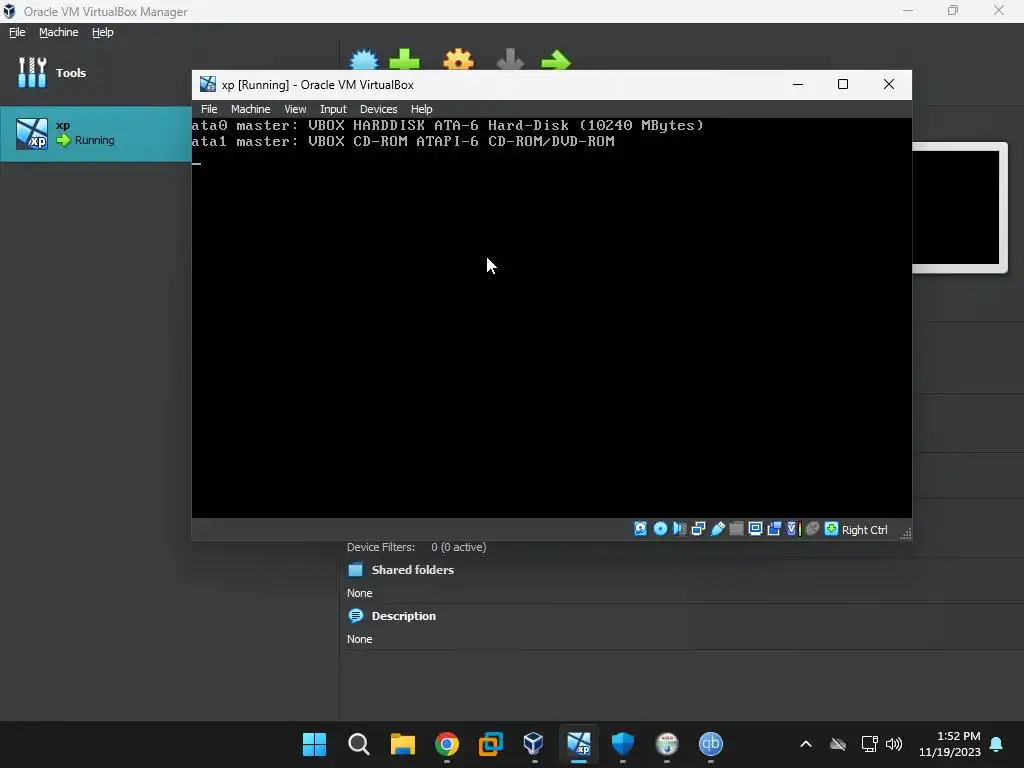The width and height of the screenshot is (1024, 768).
Task: Open File Explorer from the taskbar
Action: coord(402,744)
